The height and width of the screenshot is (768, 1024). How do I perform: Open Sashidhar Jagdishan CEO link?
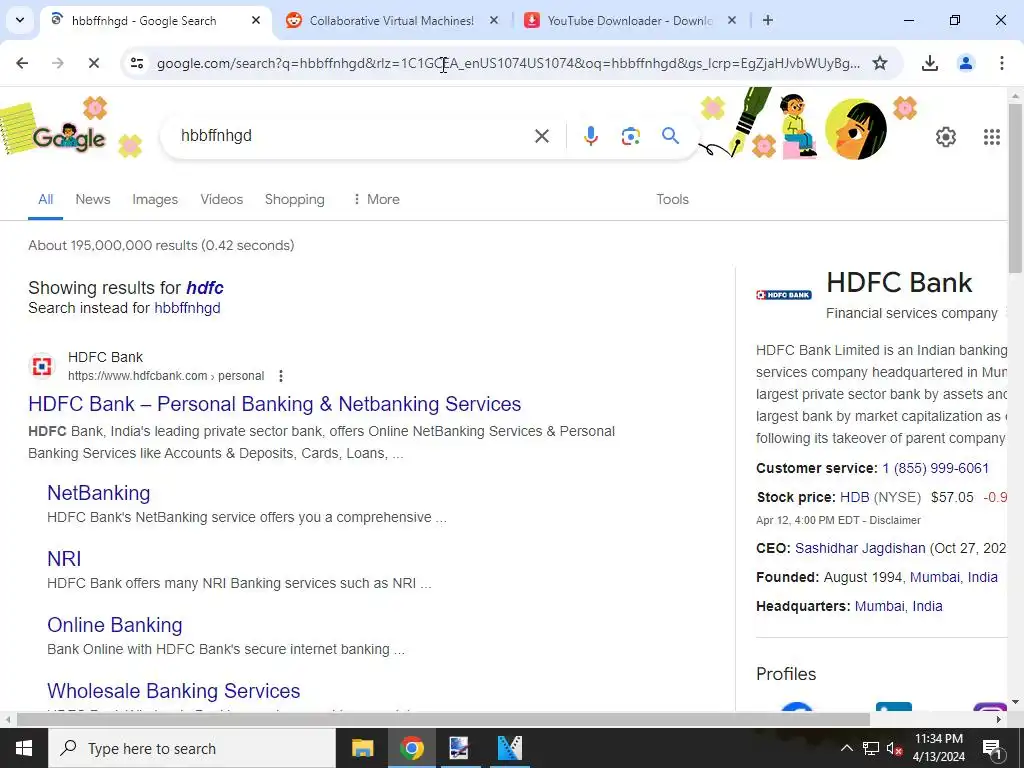point(860,548)
